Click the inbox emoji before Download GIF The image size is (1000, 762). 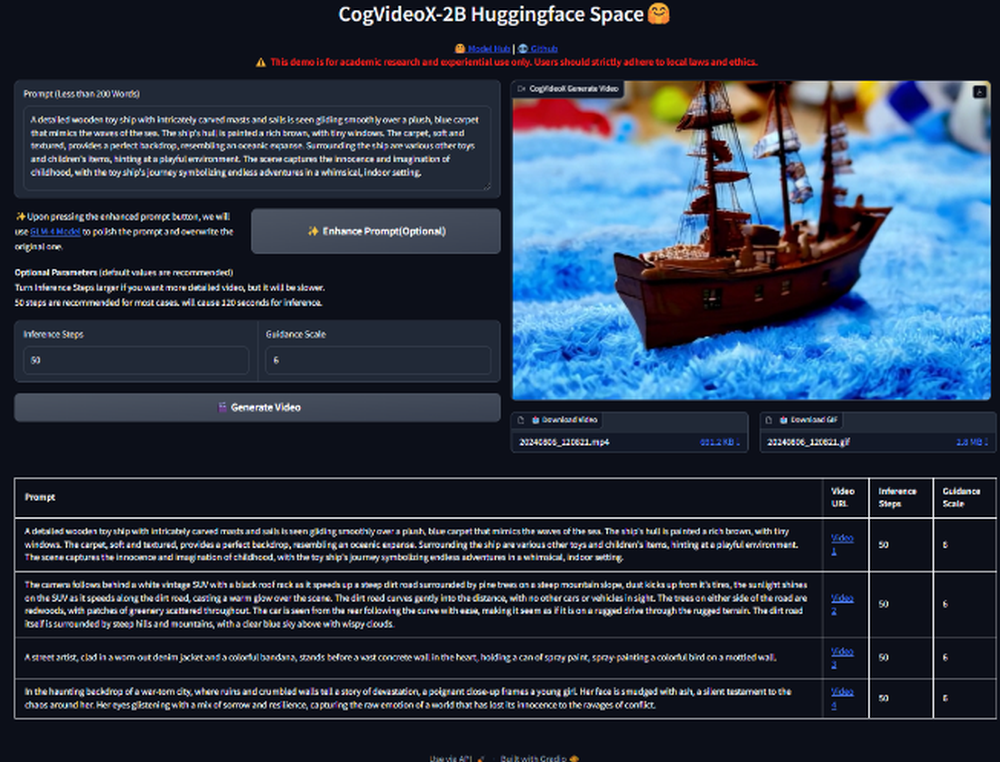pyautogui.click(x=783, y=420)
